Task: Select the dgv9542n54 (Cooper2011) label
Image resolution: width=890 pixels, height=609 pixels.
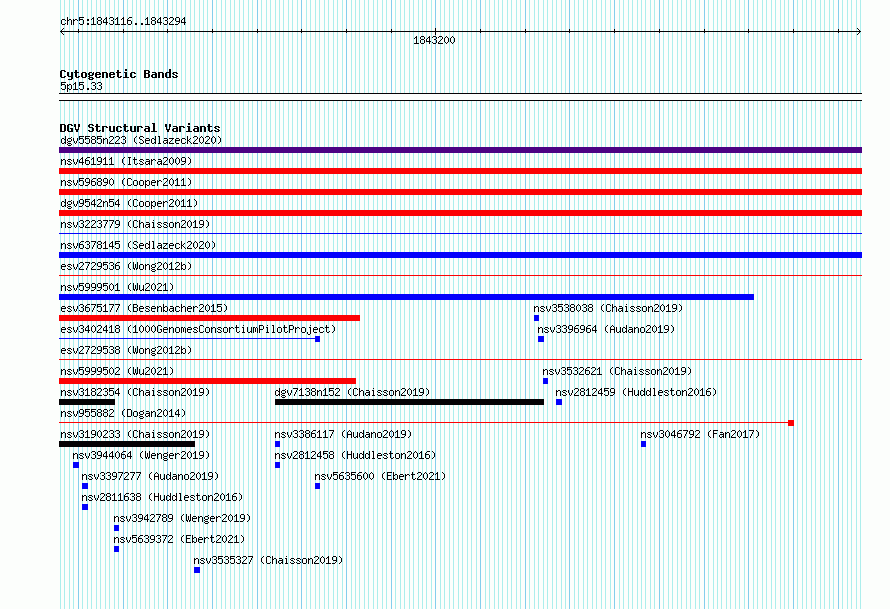Action: (x=129, y=203)
